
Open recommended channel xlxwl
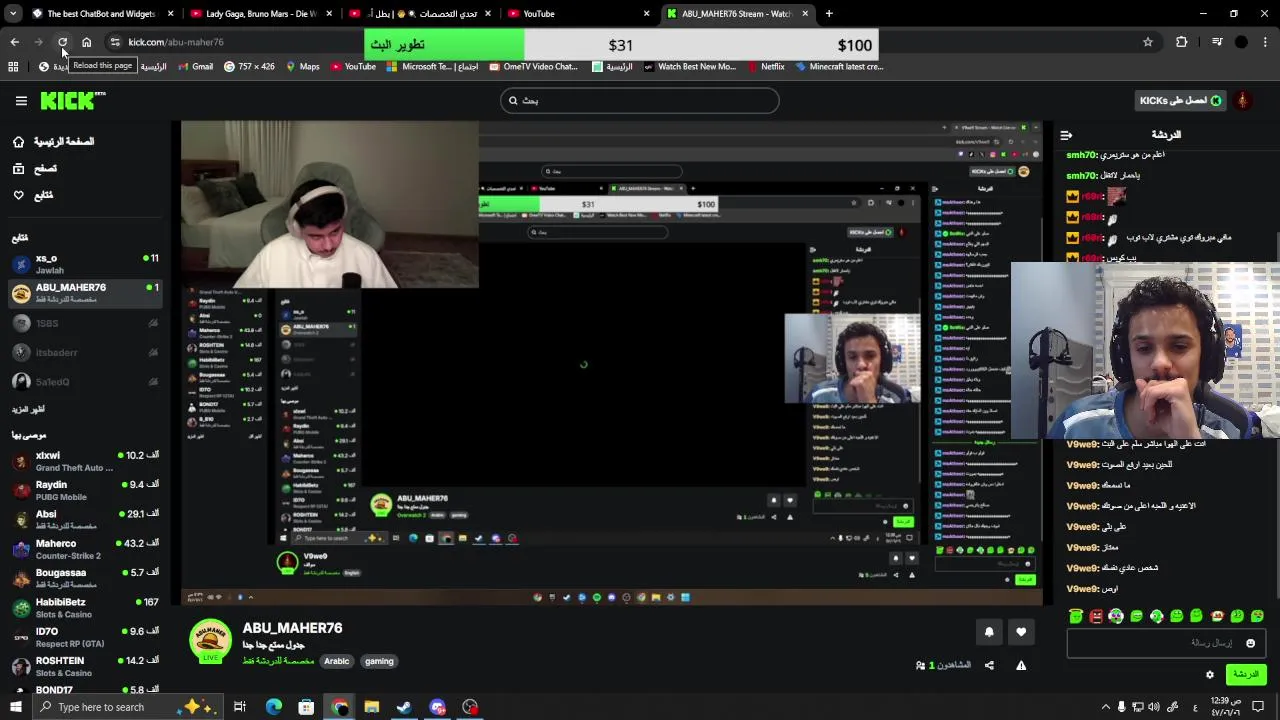[x=85, y=461]
